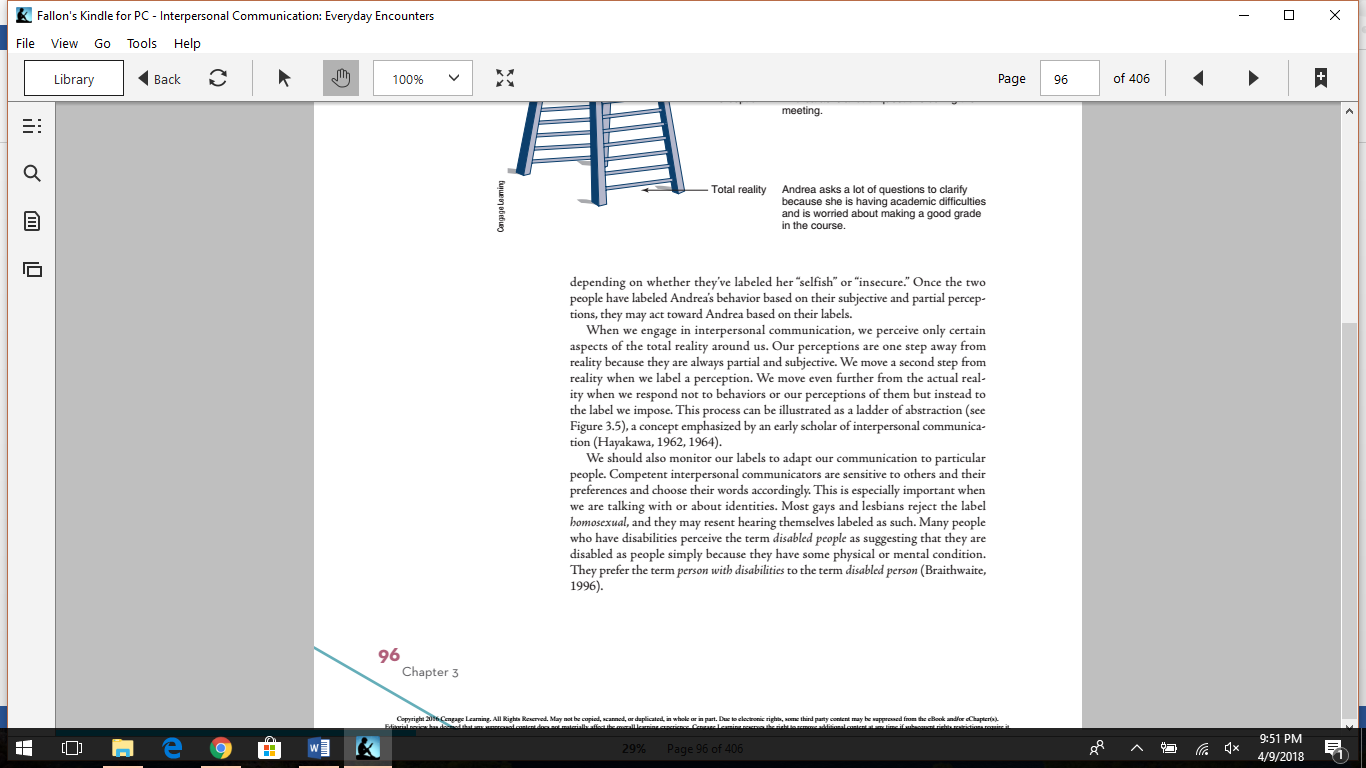
Task: Click the page number input field
Action: pos(1069,77)
